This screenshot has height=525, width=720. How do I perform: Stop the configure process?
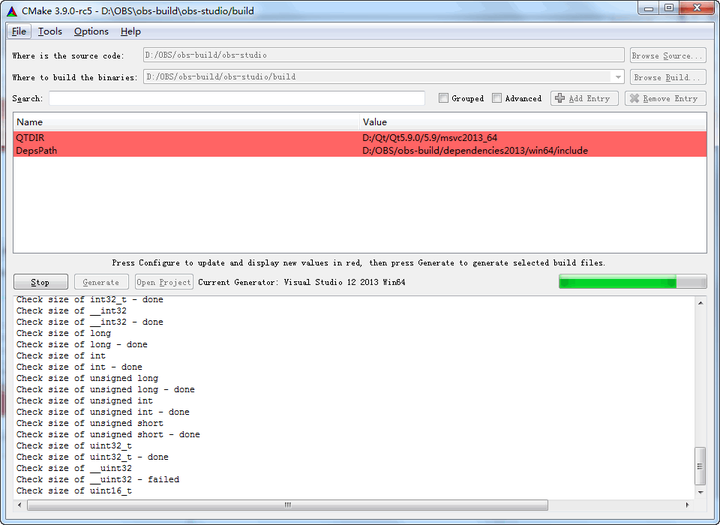pyautogui.click(x=40, y=282)
